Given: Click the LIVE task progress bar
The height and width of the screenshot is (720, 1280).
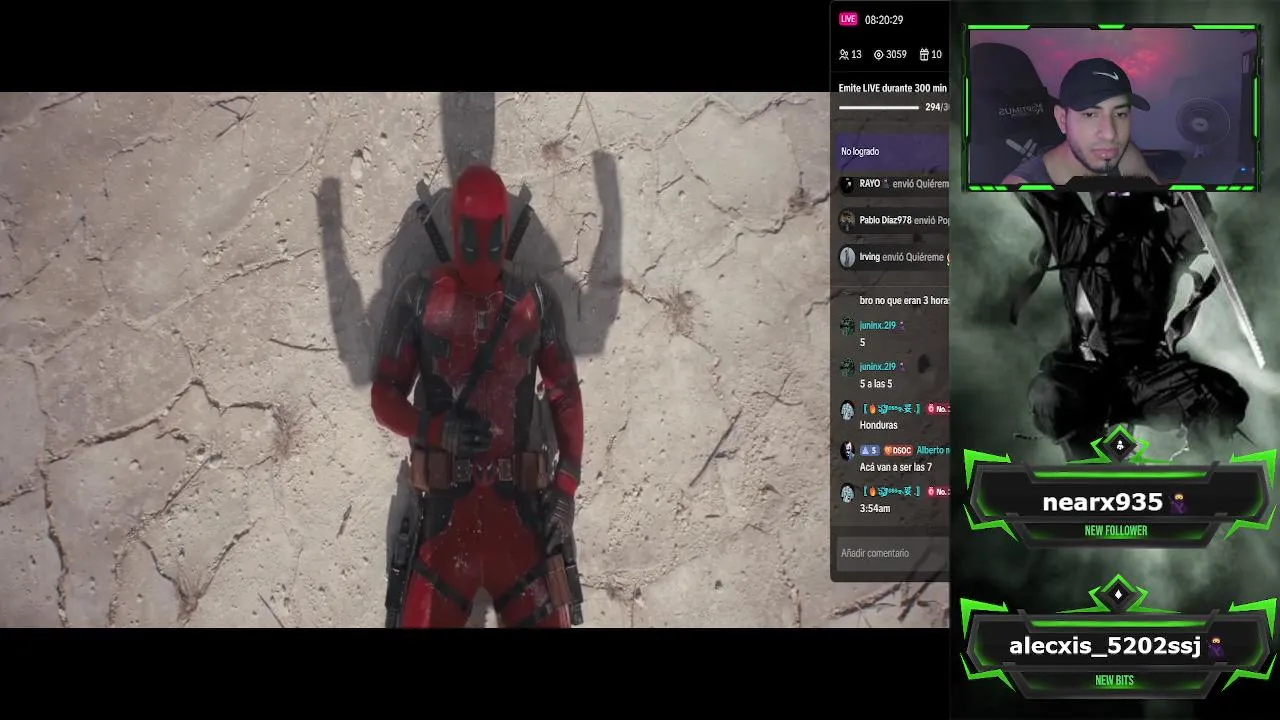Looking at the screenshot, I should point(879,107).
